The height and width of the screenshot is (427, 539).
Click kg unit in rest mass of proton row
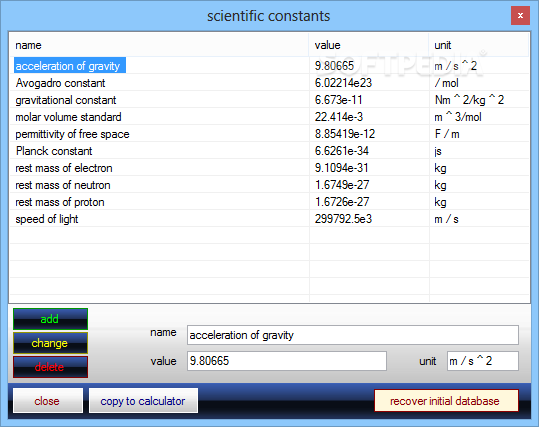tap(440, 202)
